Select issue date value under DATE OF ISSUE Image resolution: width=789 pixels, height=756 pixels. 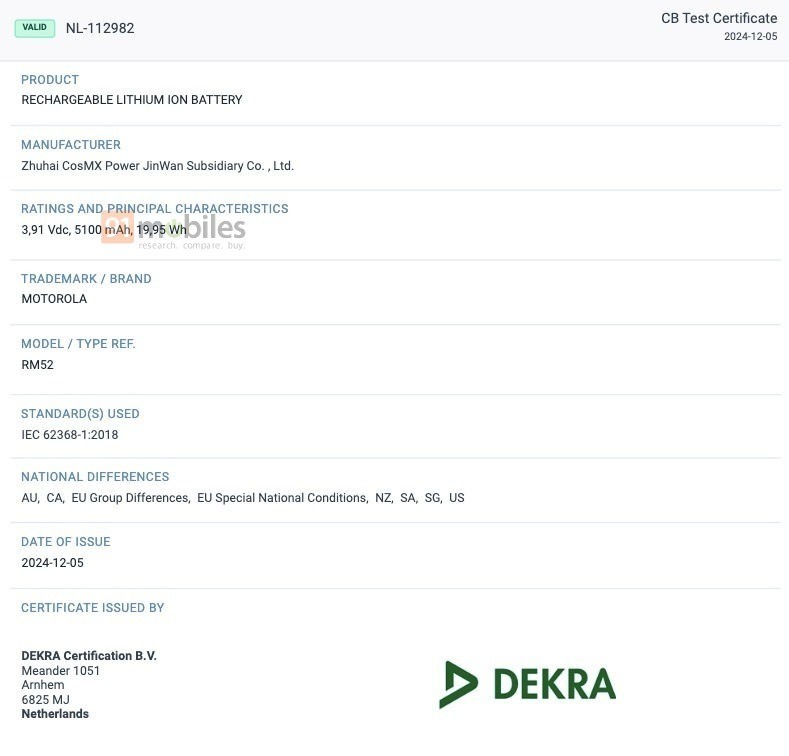click(52, 562)
